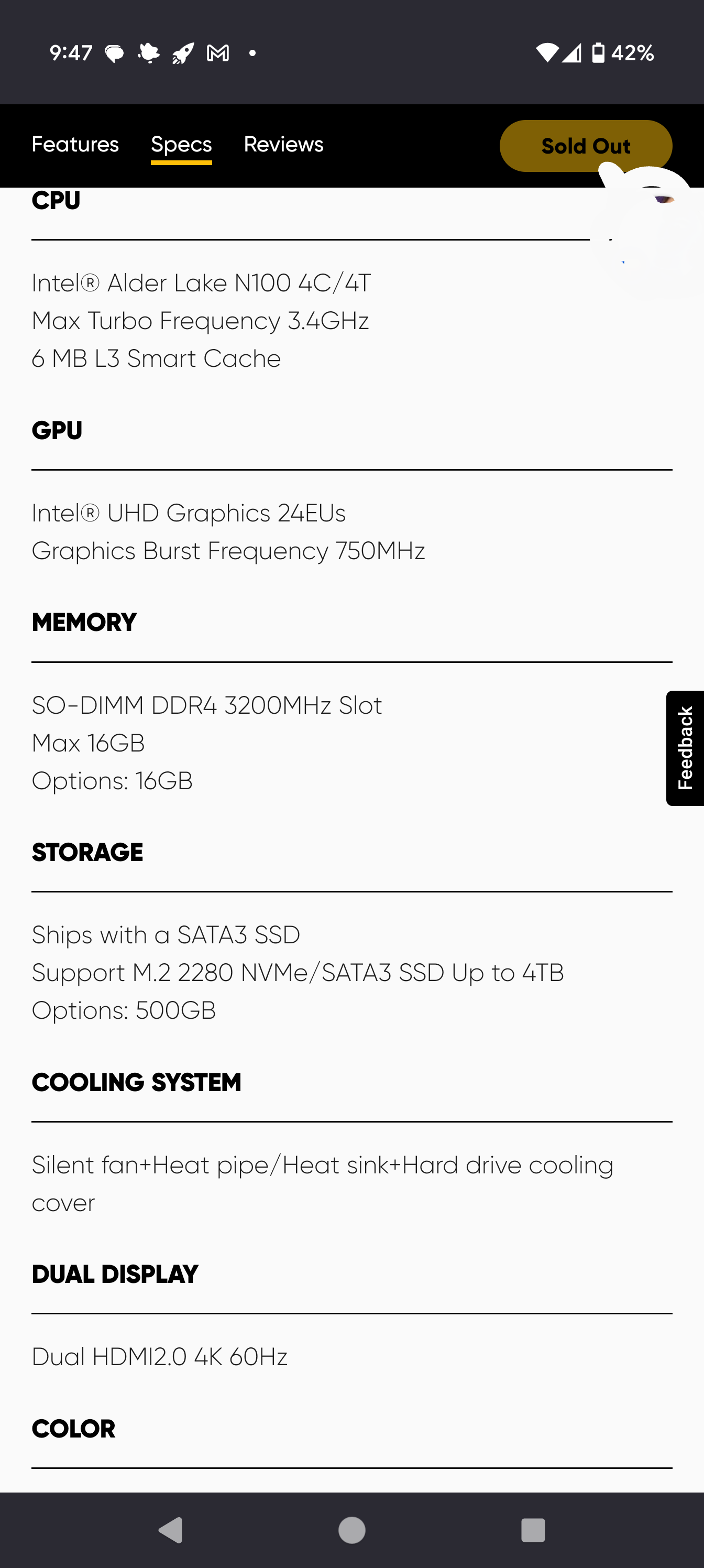Select the Specs tab

[x=181, y=145]
